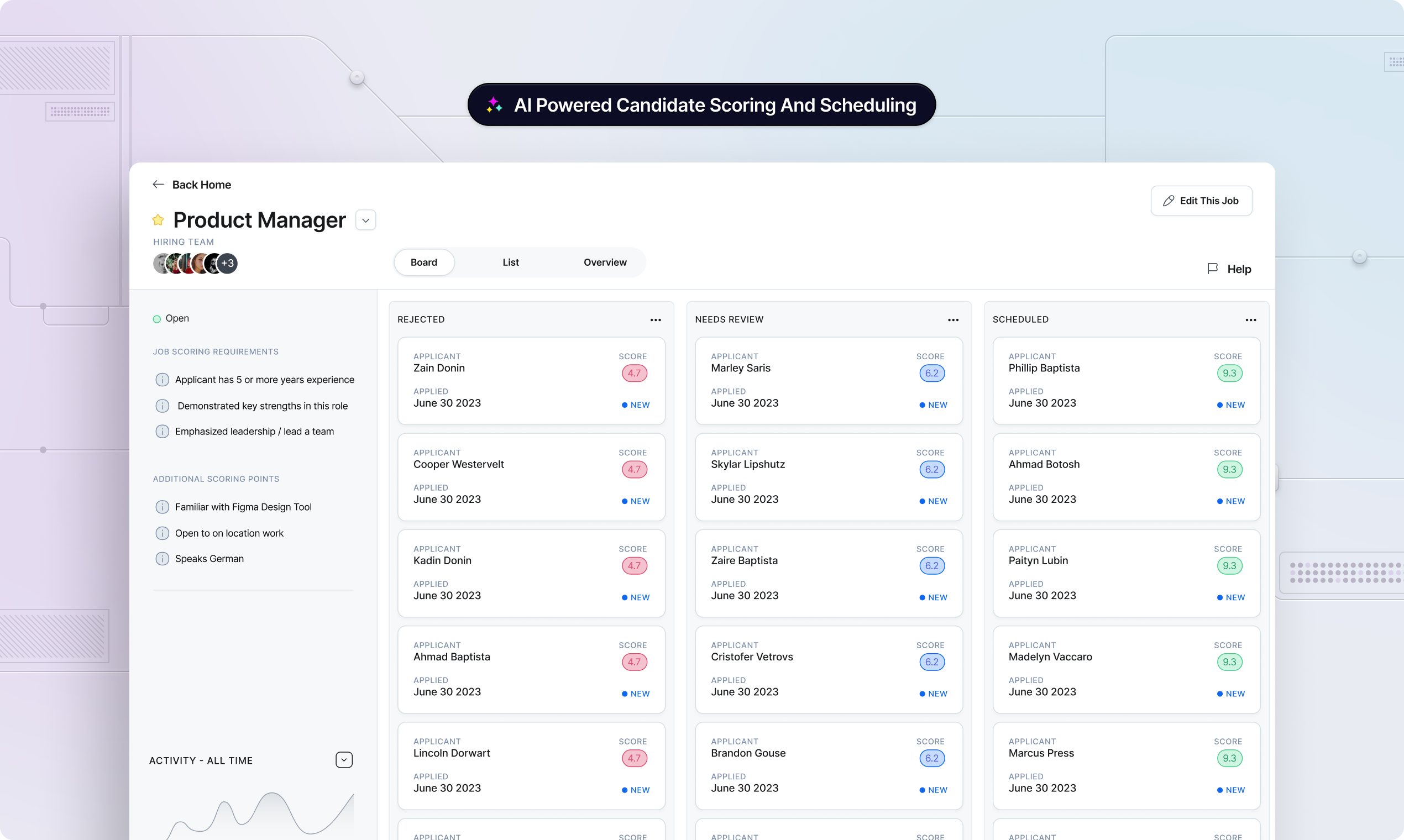Expand Activity All Time dropdown
The height and width of the screenshot is (840, 1404).
344,760
